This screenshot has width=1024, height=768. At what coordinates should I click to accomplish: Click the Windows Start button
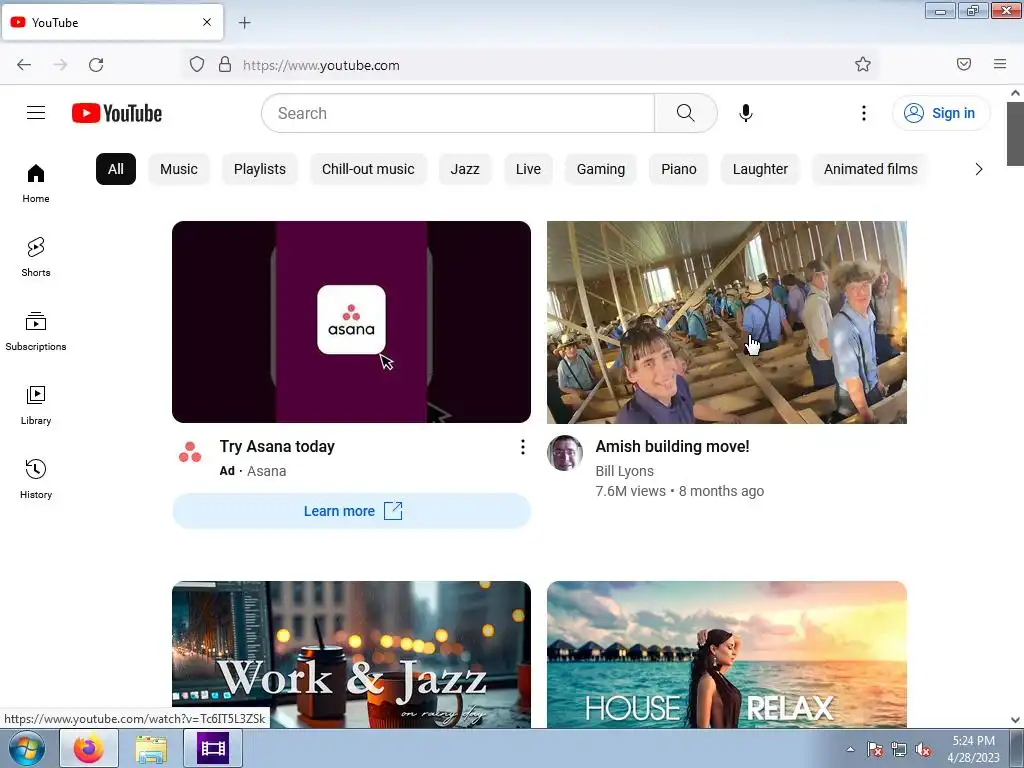27,748
